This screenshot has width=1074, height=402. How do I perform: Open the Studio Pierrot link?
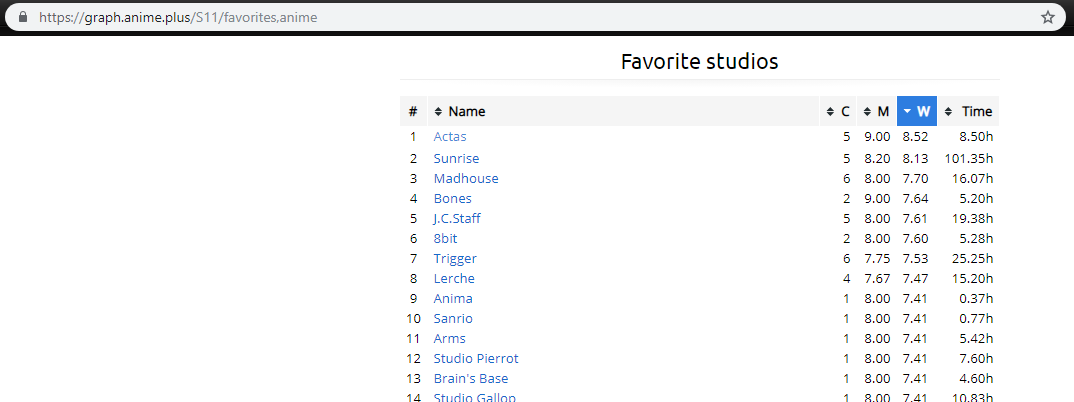tap(476, 359)
